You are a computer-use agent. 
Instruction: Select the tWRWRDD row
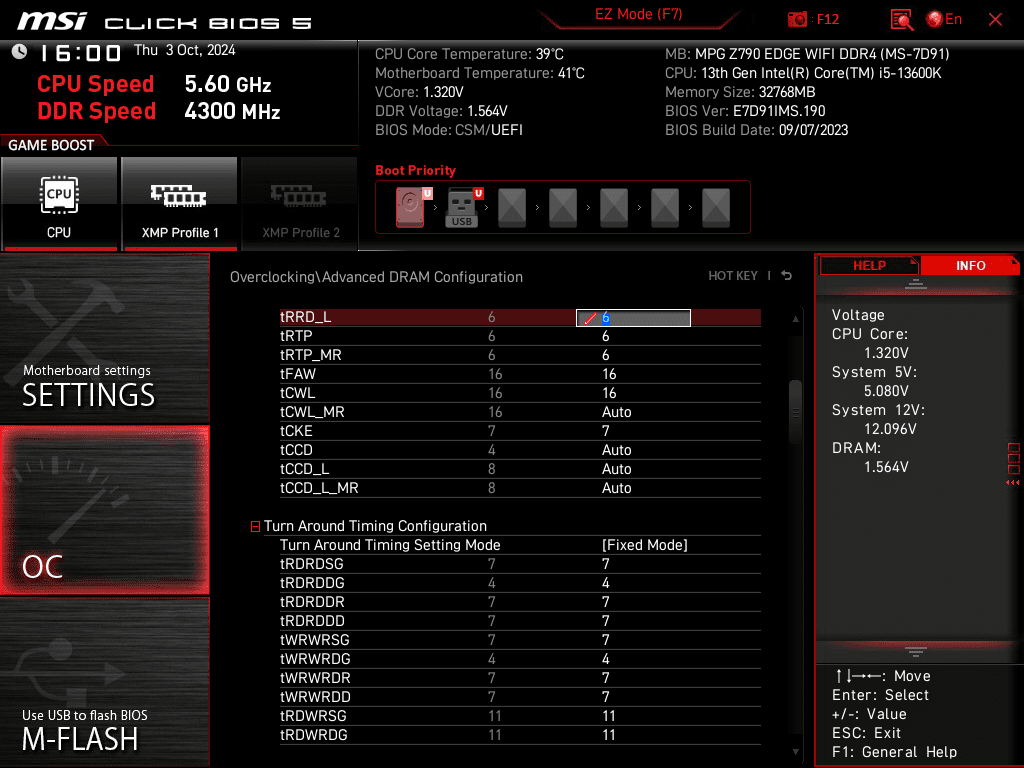[520, 697]
